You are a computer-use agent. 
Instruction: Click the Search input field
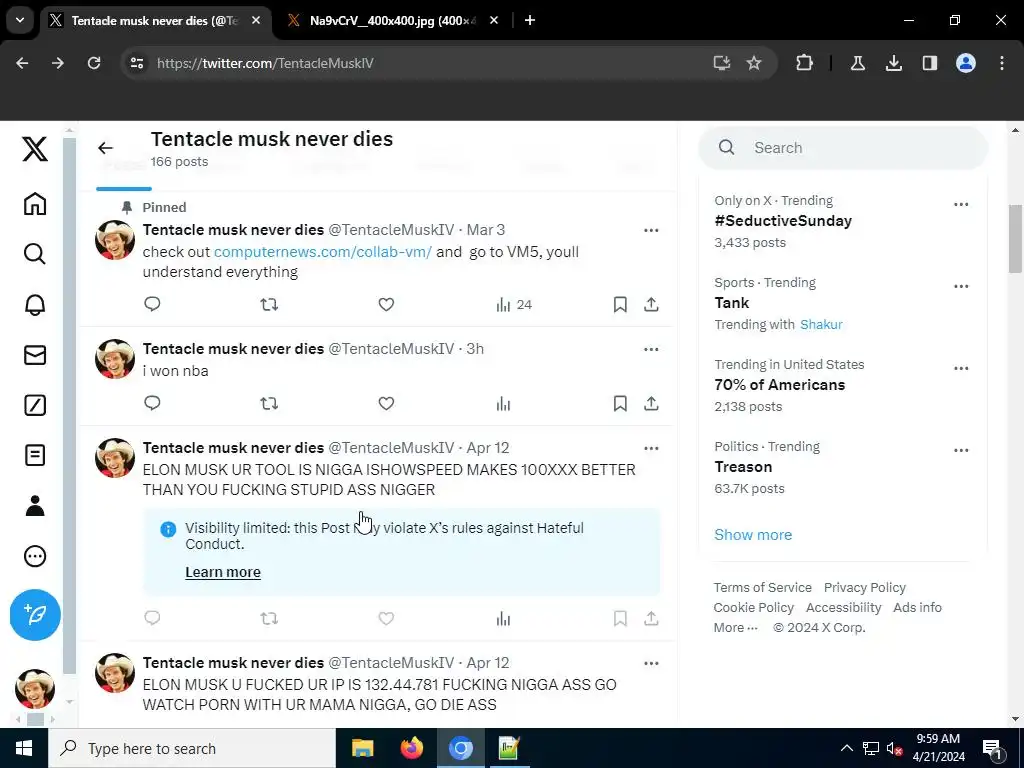click(843, 148)
